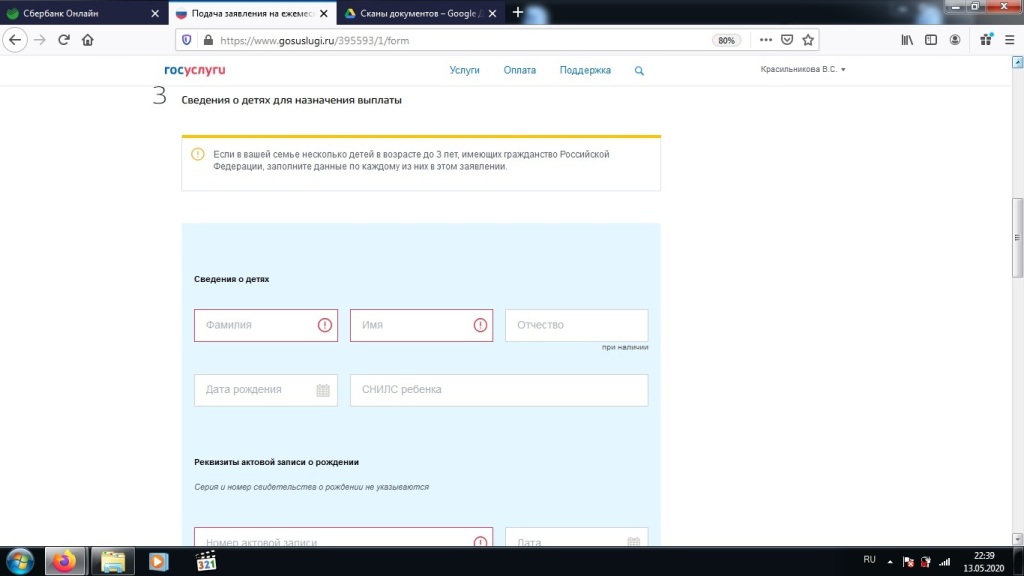Open the Услуги navigation link
This screenshot has height=576, width=1024.
(464, 71)
